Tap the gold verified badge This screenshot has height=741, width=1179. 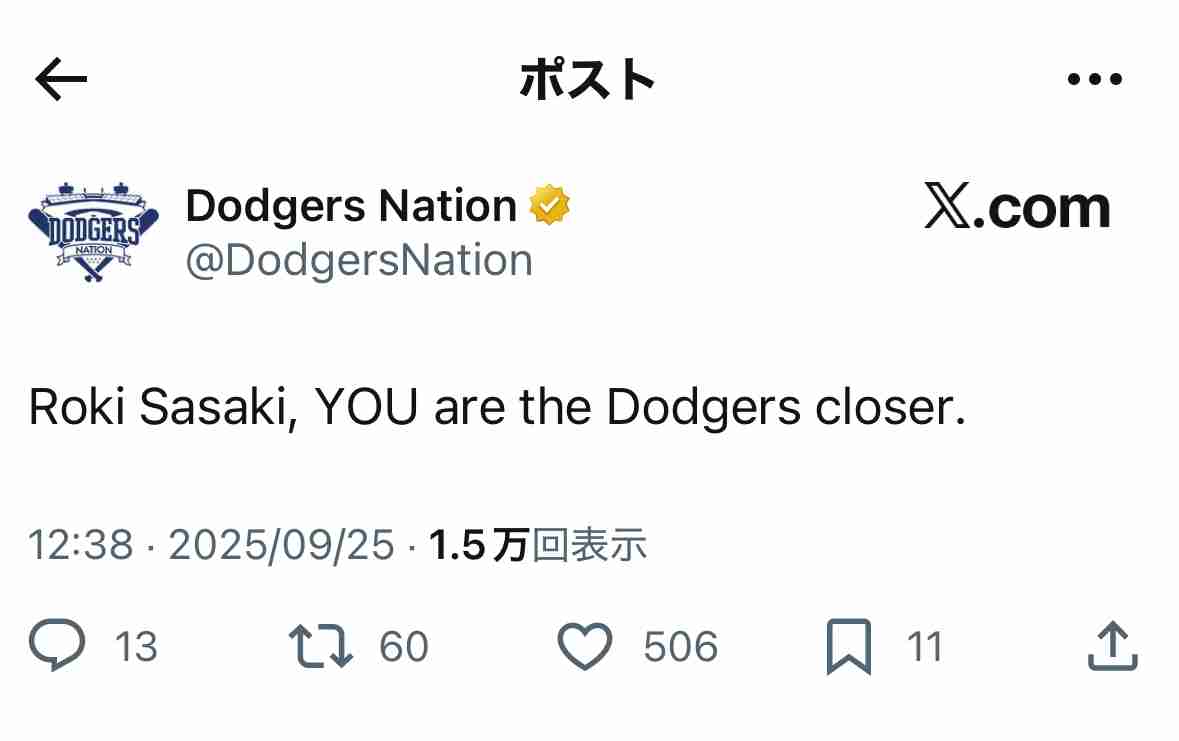tap(549, 205)
